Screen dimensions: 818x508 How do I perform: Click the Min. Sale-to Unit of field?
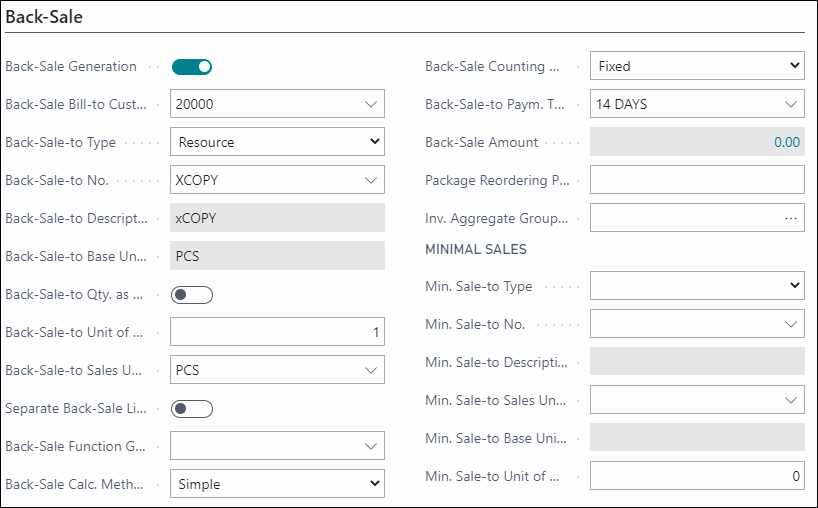click(697, 476)
